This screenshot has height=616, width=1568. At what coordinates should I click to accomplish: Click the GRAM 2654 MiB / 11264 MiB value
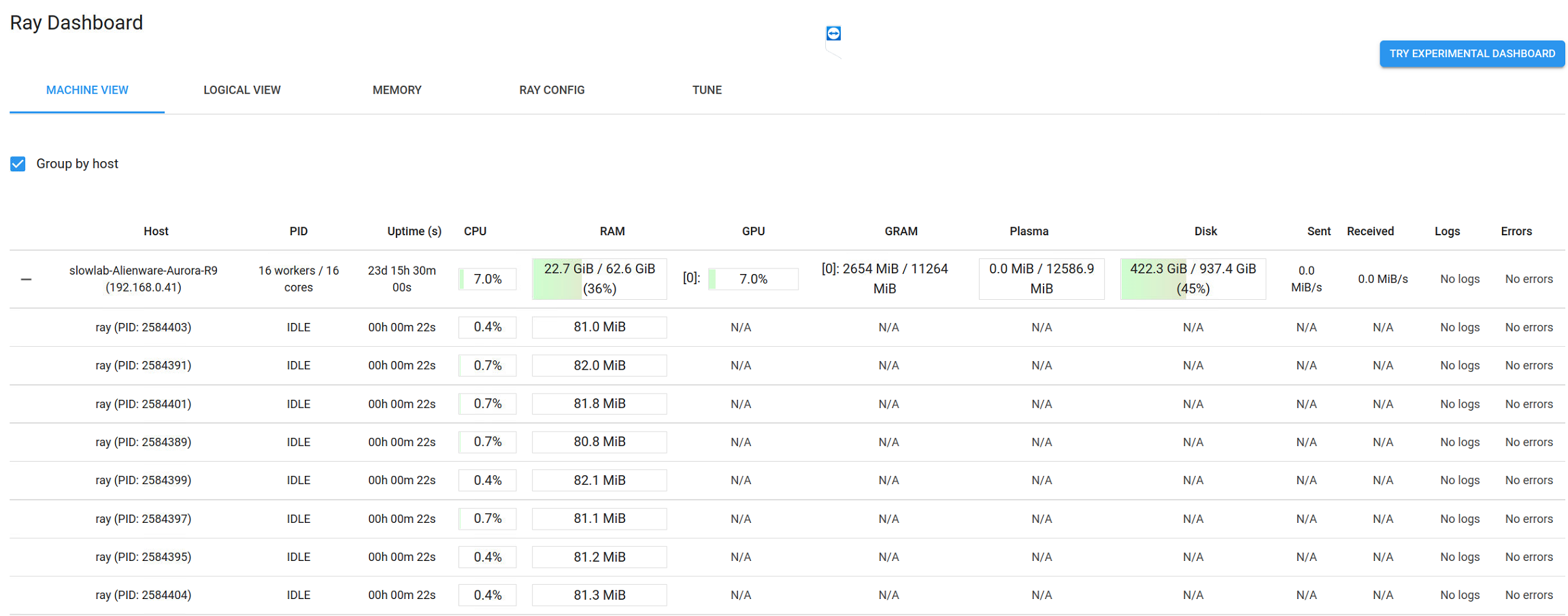tap(884, 279)
